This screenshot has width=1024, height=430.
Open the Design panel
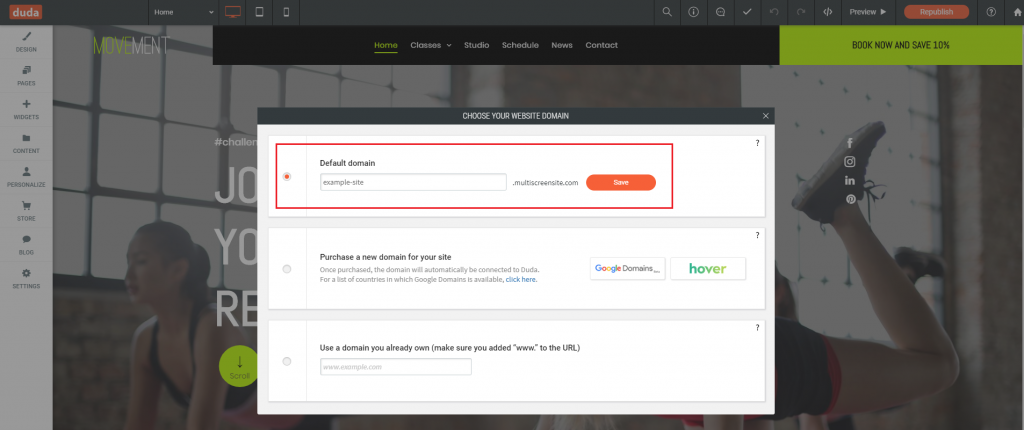pyautogui.click(x=26, y=42)
